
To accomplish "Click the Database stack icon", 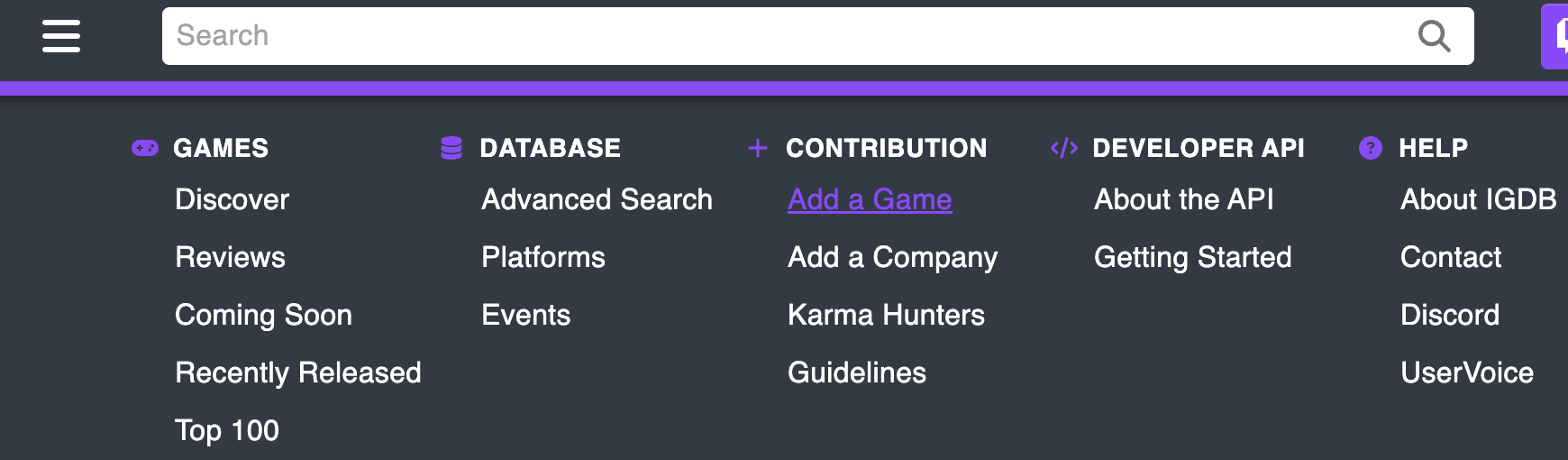I will tap(451, 148).
